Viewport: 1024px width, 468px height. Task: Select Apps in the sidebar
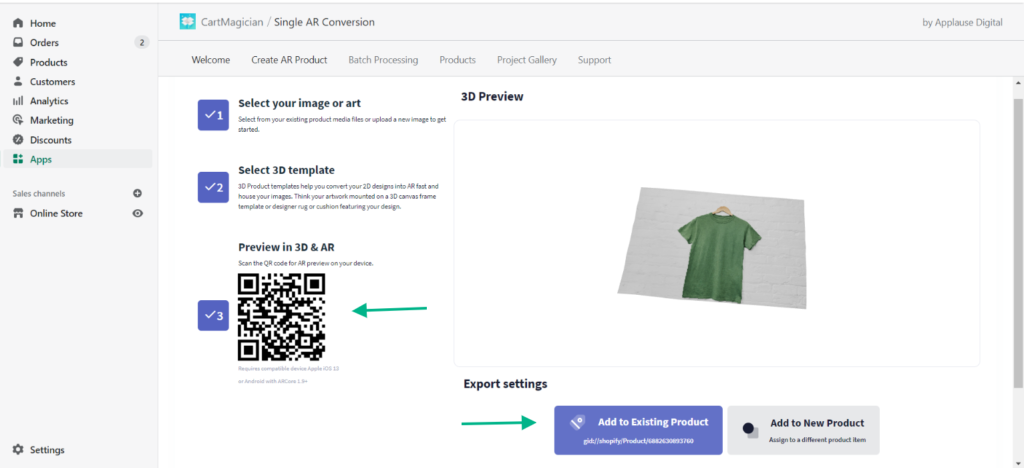(78, 159)
